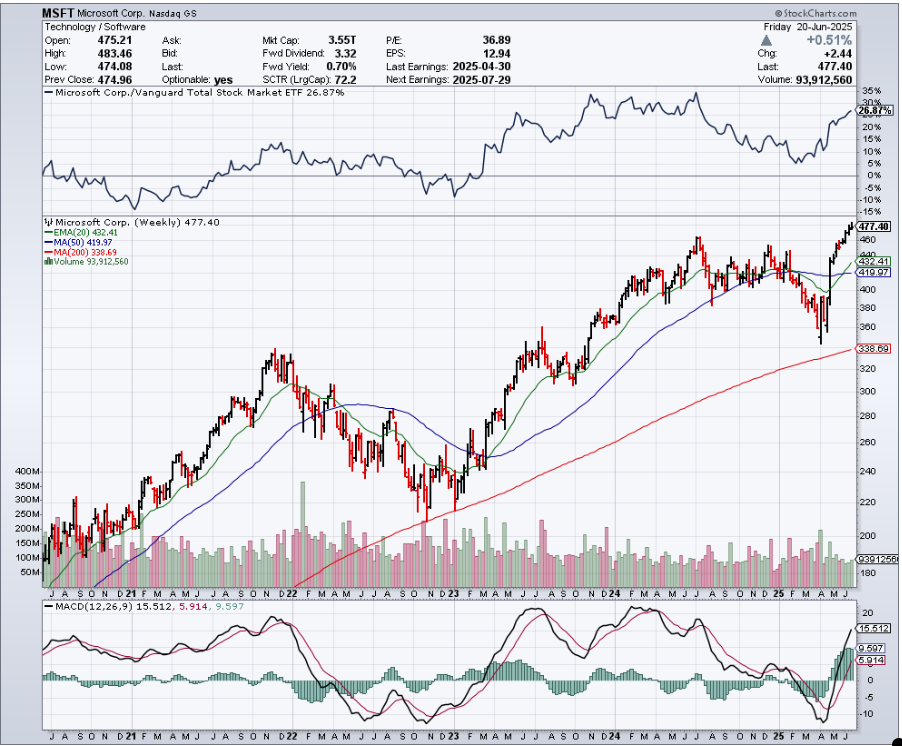Click the Mkt Cap value 3.55T

click(x=342, y=40)
